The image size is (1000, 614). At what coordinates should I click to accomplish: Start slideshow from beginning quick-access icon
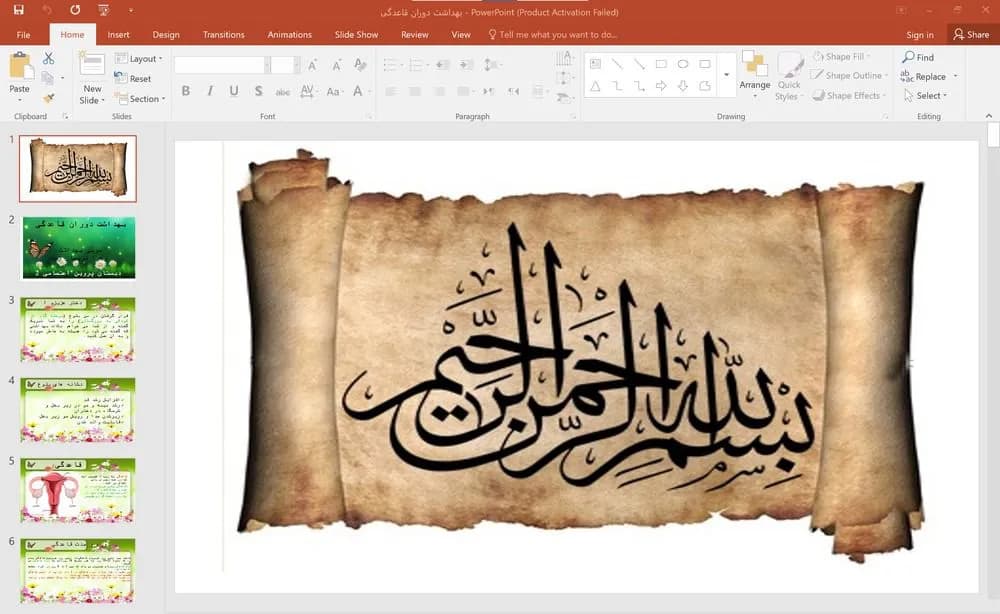pyautogui.click(x=103, y=10)
